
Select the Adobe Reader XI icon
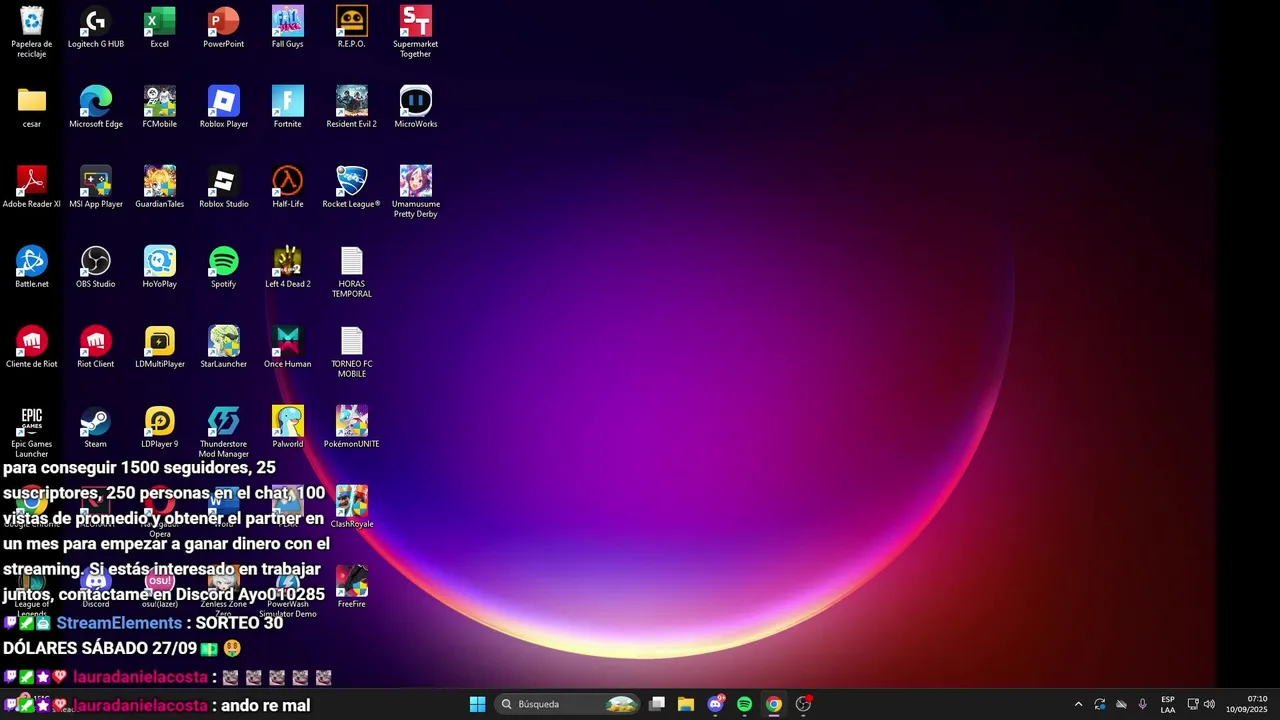coord(32,188)
